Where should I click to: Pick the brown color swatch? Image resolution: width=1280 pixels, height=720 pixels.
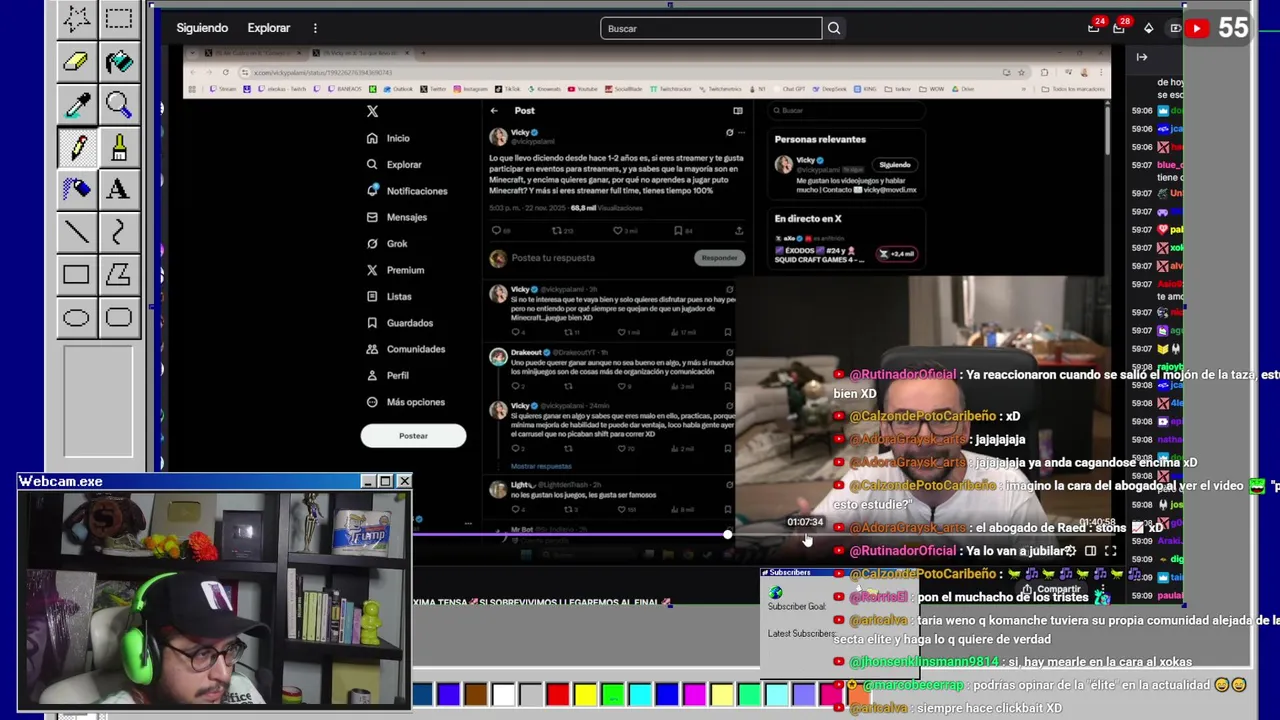click(x=476, y=693)
